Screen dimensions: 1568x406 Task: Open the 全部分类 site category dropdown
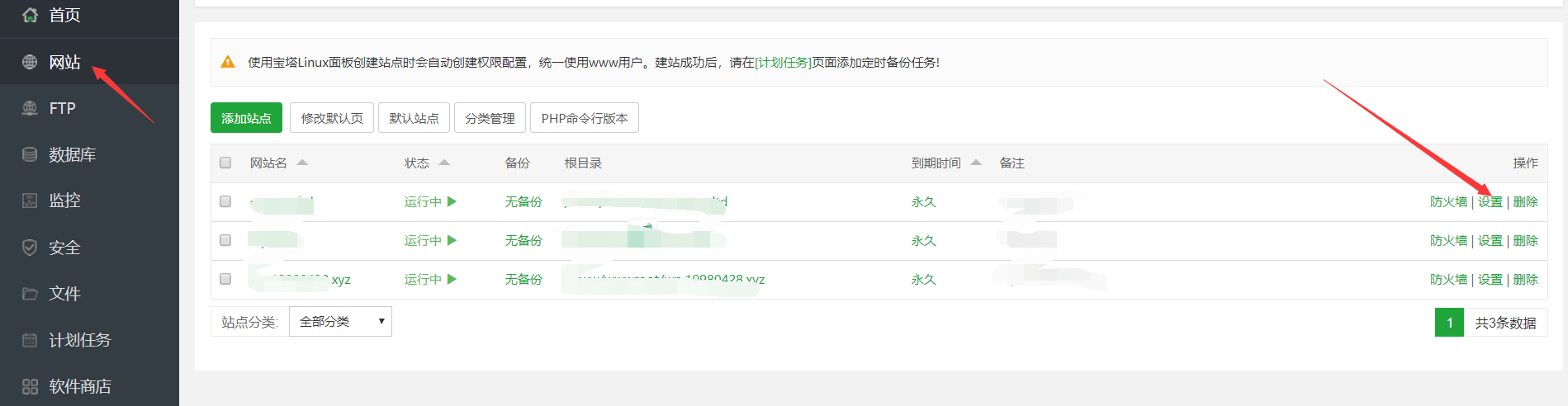coord(340,322)
